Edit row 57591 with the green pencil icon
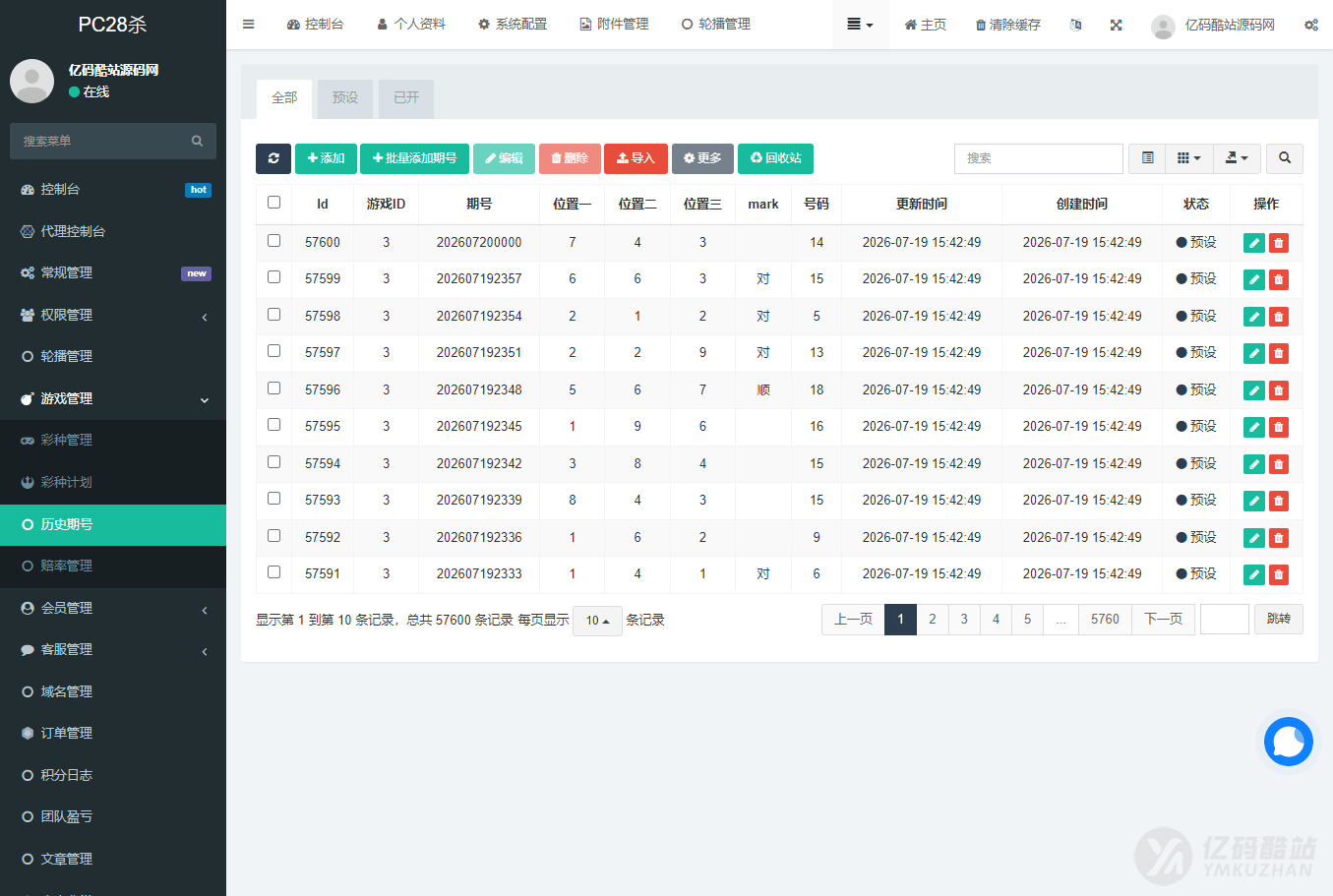This screenshot has height=896, width=1333. point(1254,574)
